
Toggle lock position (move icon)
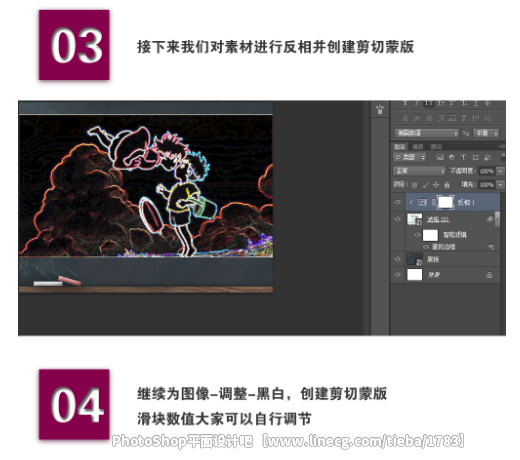pyautogui.click(x=436, y=185)
